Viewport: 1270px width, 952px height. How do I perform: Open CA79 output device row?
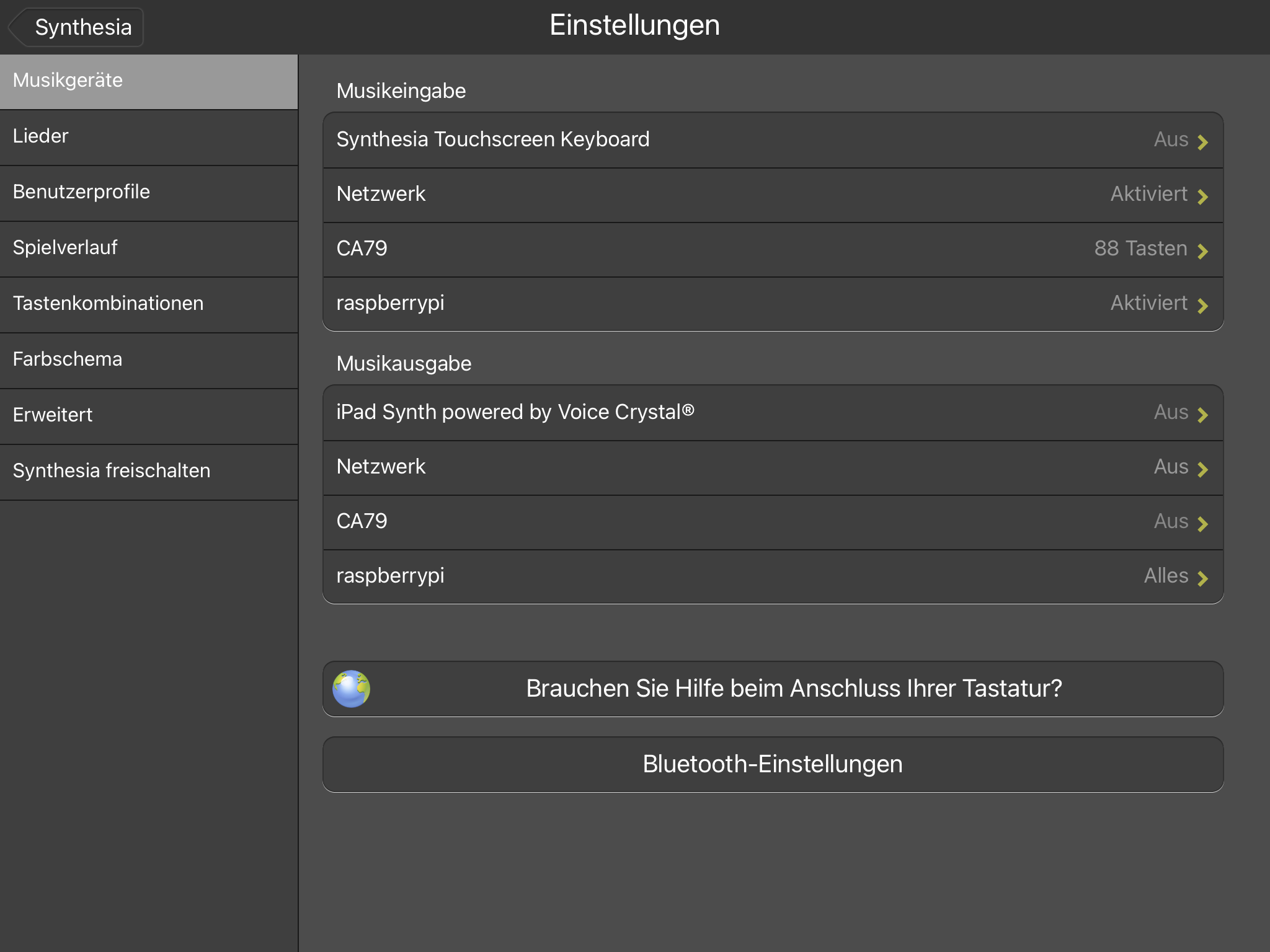[x=773, y=522]
